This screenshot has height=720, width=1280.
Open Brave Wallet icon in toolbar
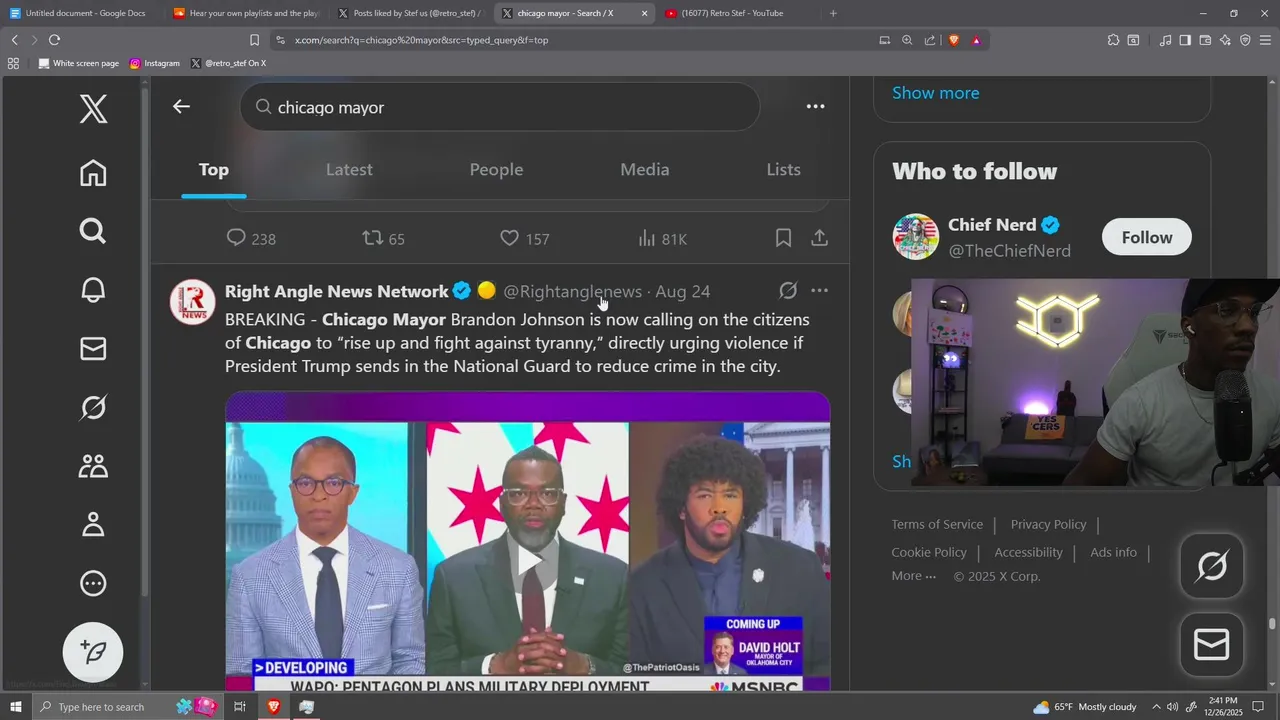1205,40
